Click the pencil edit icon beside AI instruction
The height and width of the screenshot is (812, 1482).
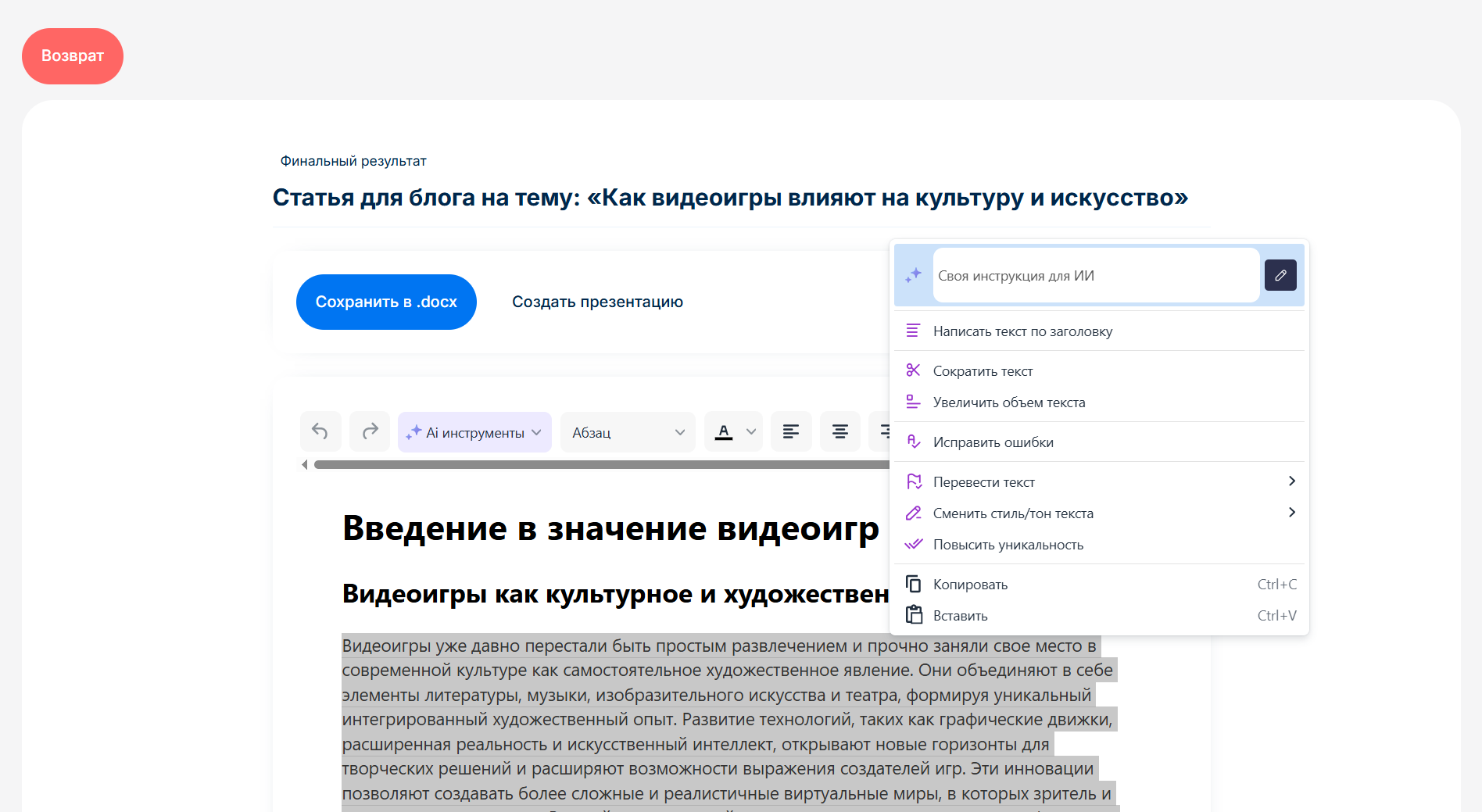click(x=1280, y=275)
